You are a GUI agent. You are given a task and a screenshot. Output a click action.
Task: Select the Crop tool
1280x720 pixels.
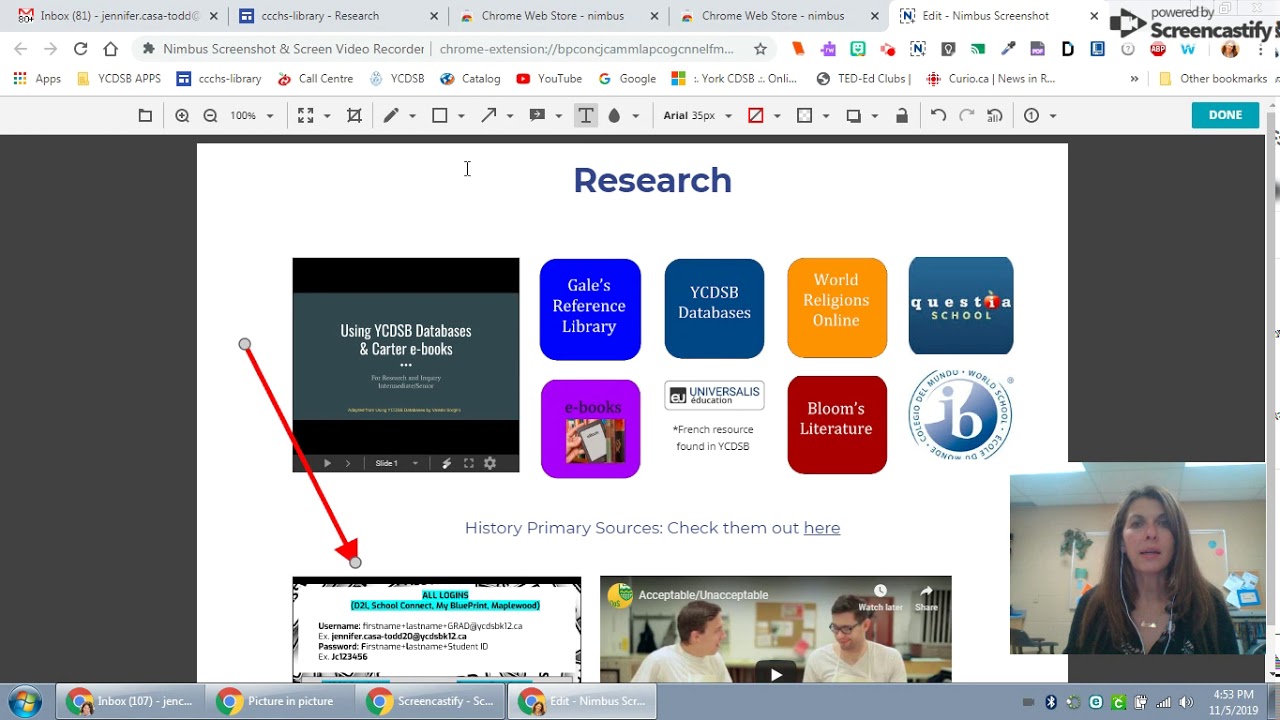(354, 116)
